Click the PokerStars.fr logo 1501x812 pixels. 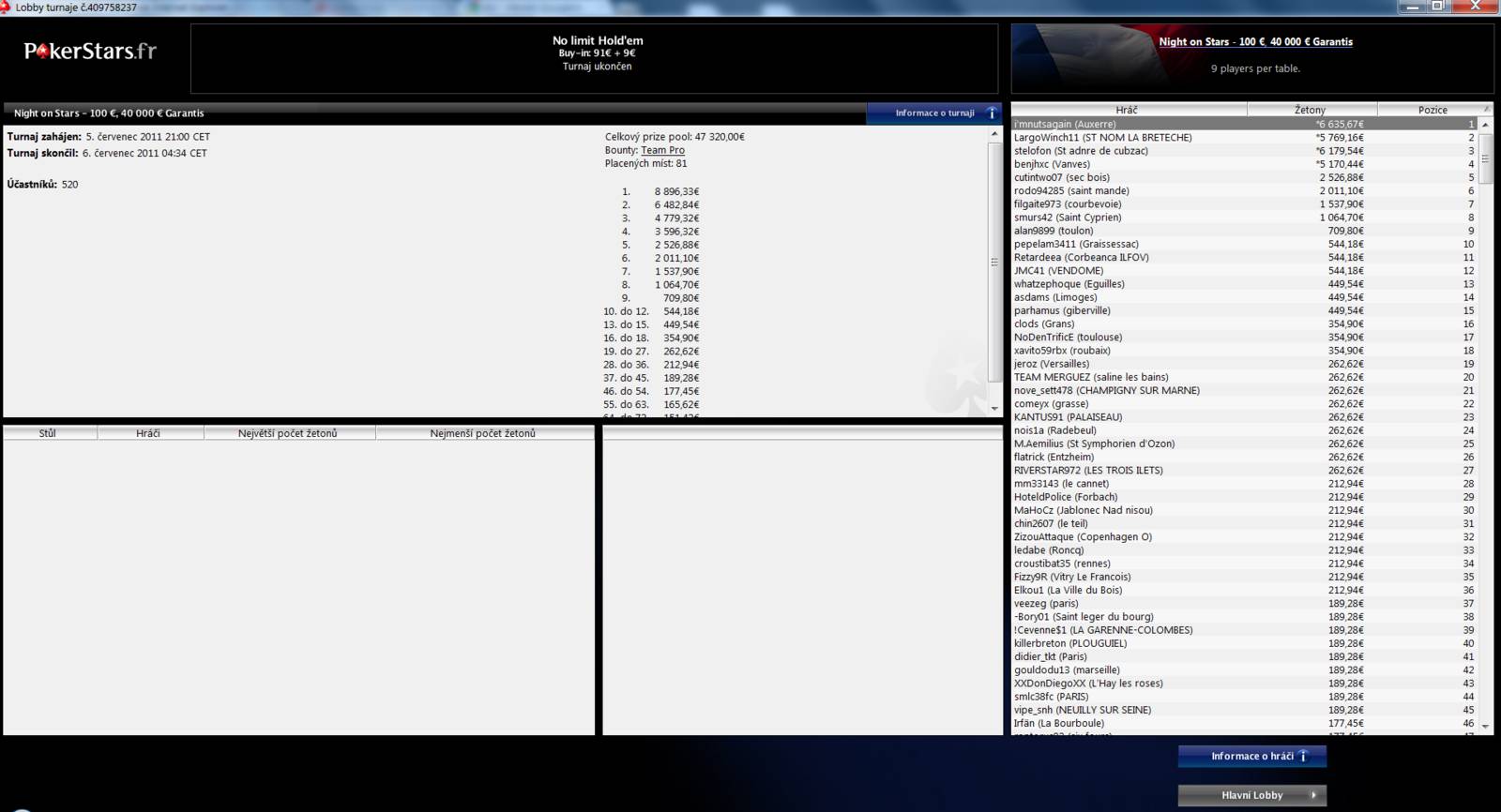pyautogui.click(x=90, y=51)
